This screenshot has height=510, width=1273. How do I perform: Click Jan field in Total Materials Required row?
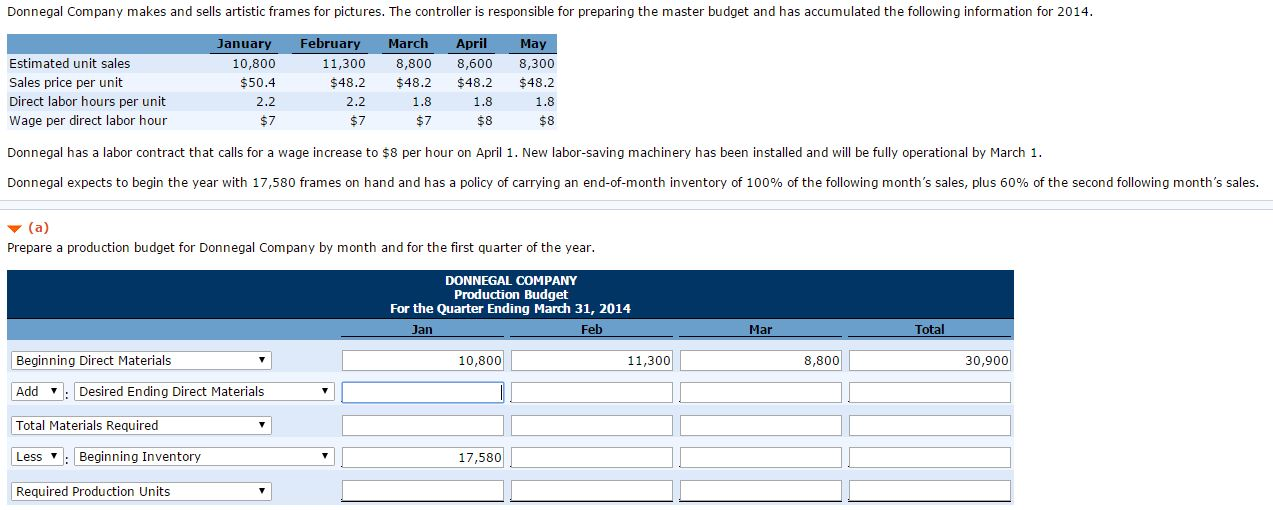(x=423, y=426)
